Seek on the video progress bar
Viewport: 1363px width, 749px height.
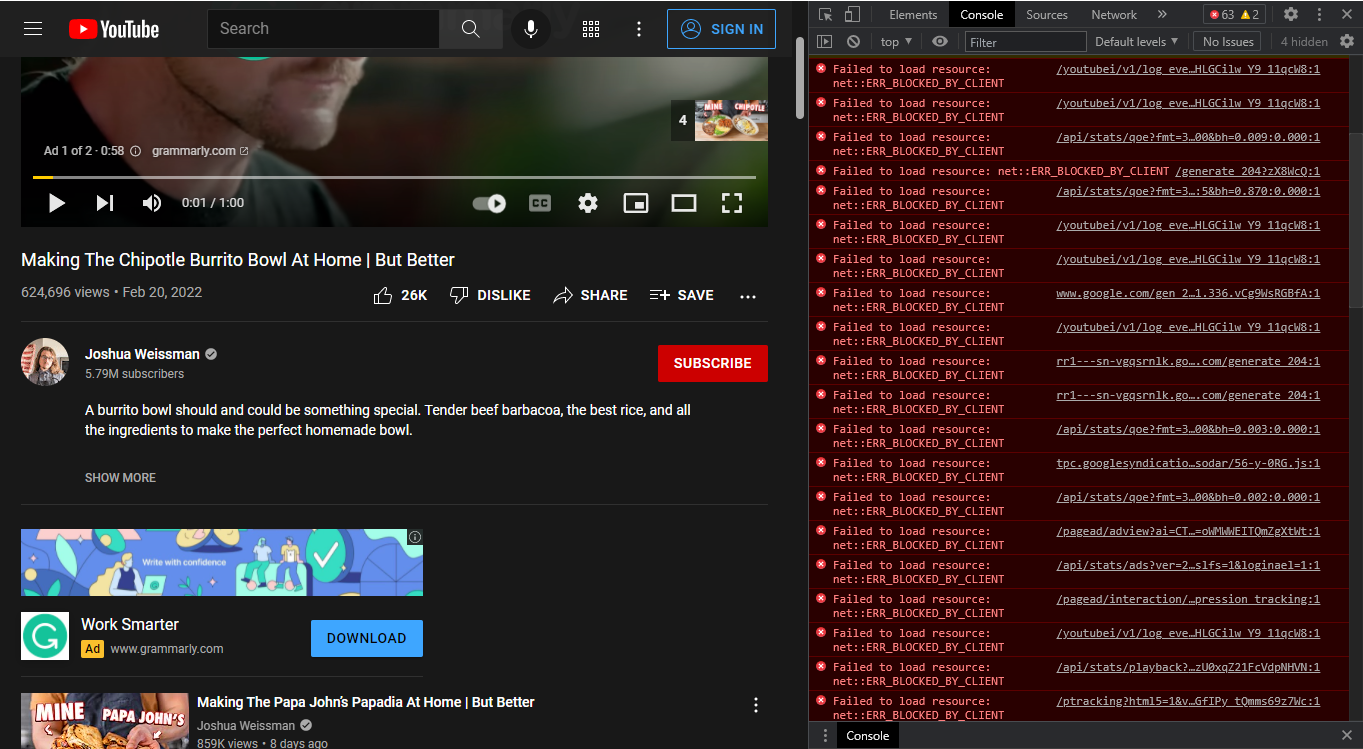[x=394, y=177]
